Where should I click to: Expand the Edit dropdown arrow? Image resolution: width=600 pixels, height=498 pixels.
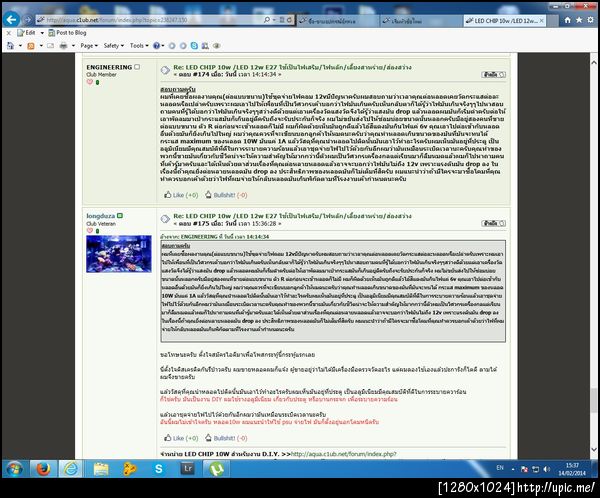42,33
